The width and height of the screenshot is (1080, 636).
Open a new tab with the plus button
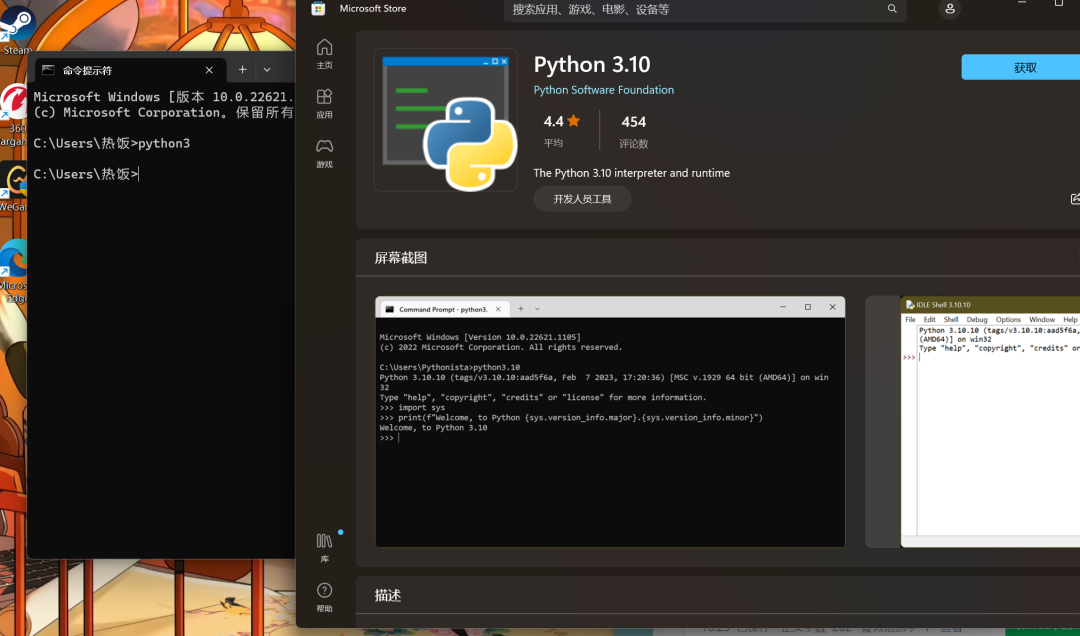(242, 69)
